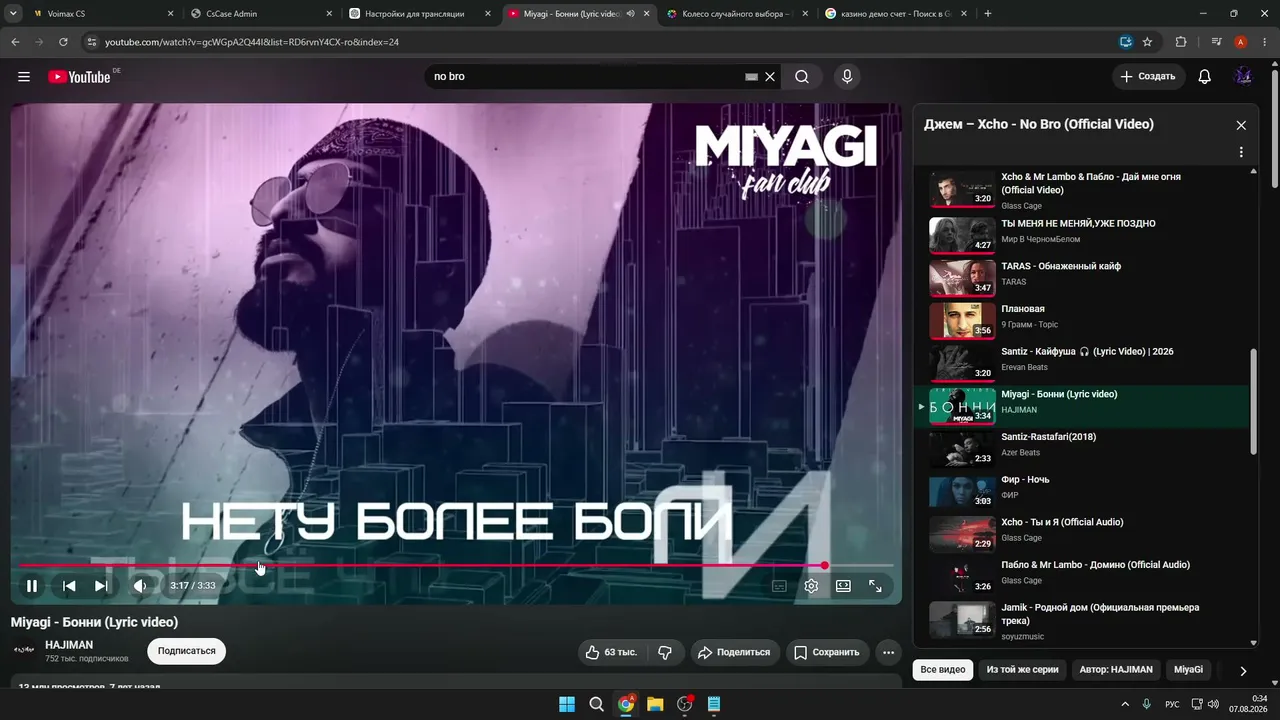The height and width of the screenshot is (720, 1280).
Task: Select the 'Автор: HAJIMAN' chip
Action: (x=1116, y=669)
